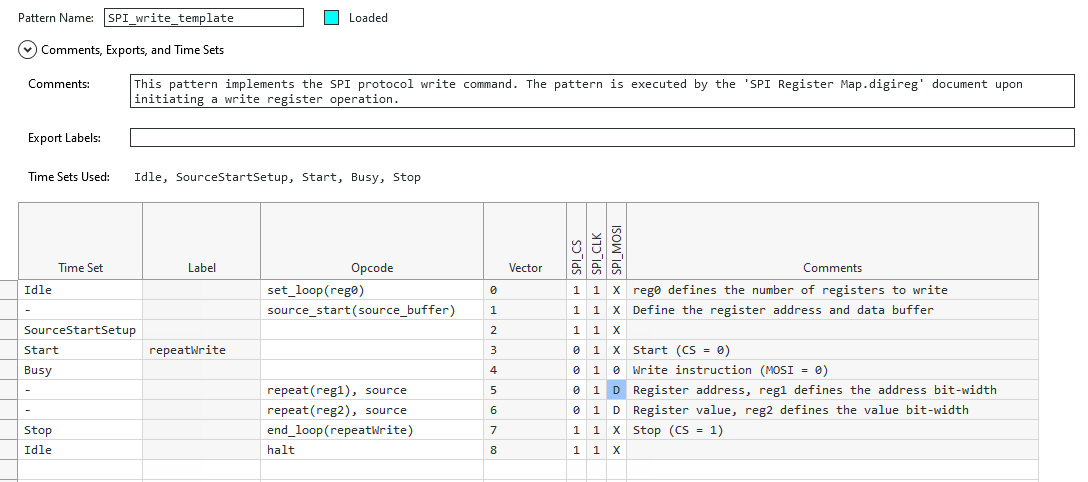The width and height of the screenshot is (1088, 482).
Task: Click the cyan Loaded indicator
Action: (x=332, y=18)
